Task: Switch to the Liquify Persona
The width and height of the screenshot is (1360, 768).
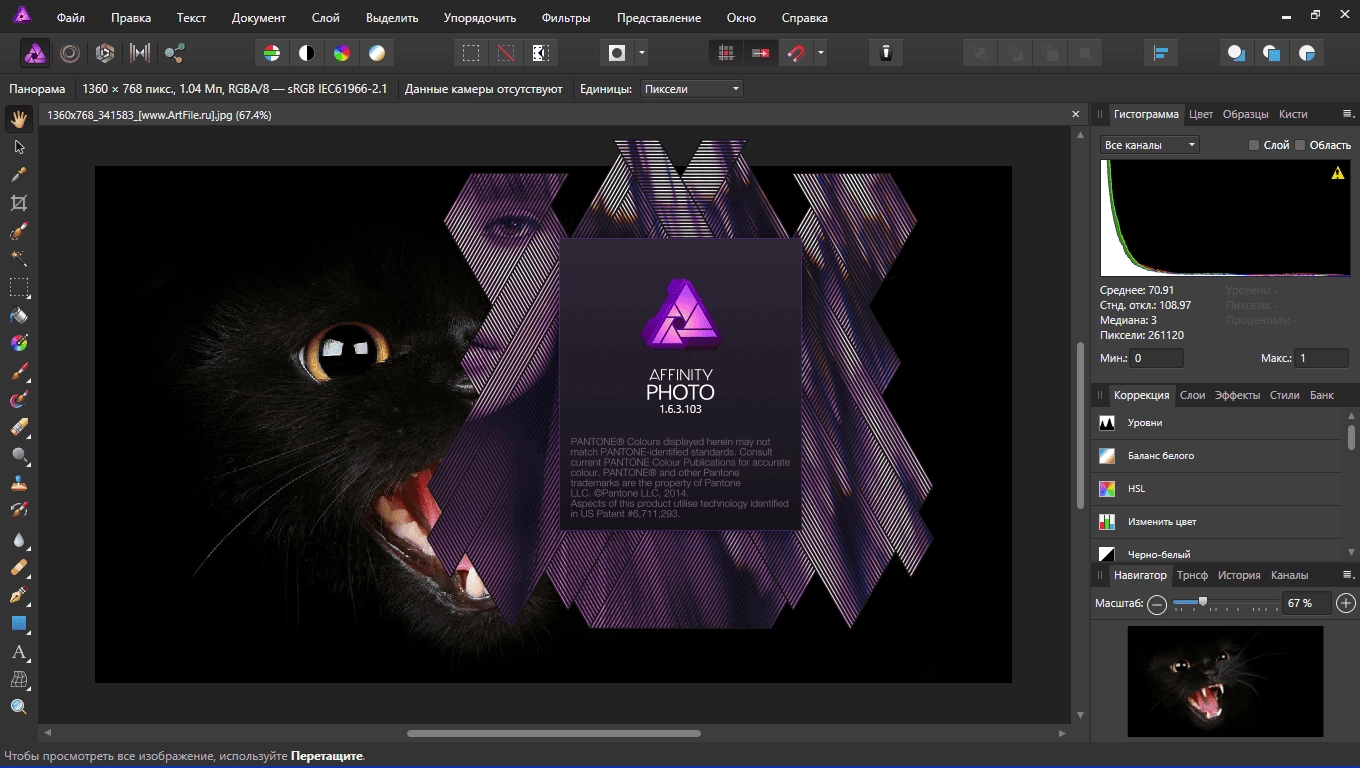Action: coord(70,53)
